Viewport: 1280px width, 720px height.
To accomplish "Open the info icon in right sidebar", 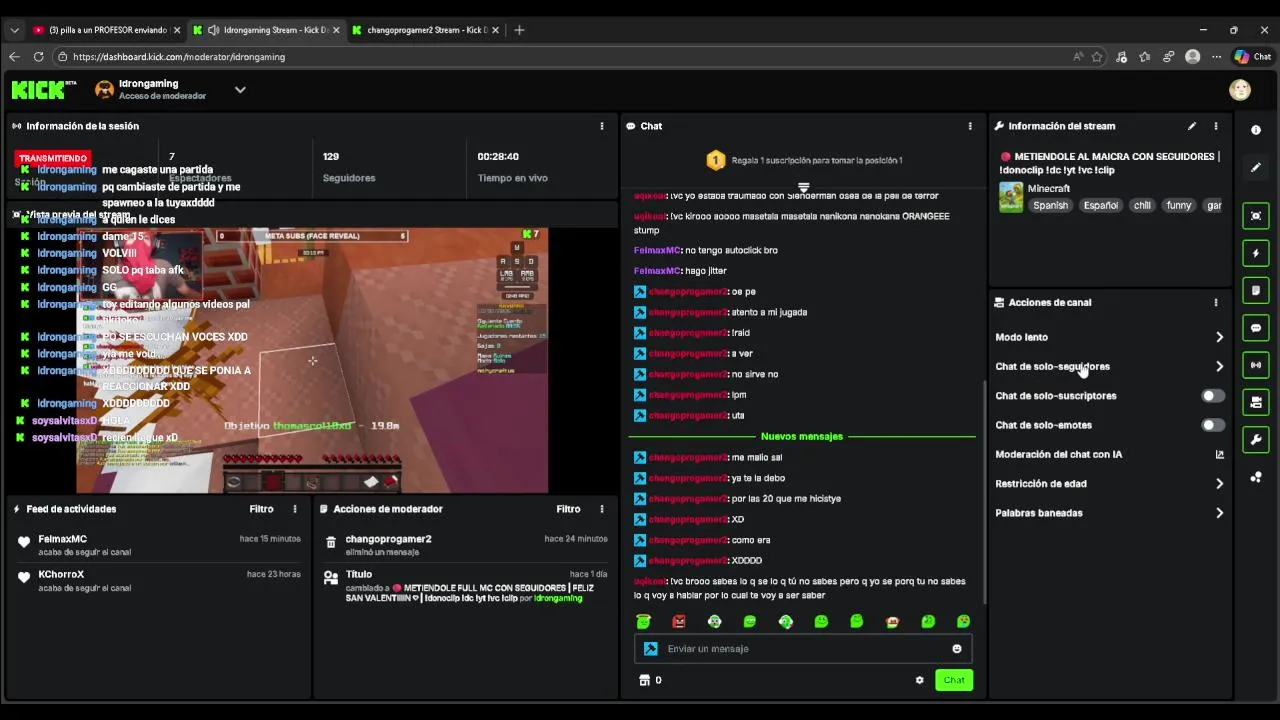I will [x=1256, y=130].
